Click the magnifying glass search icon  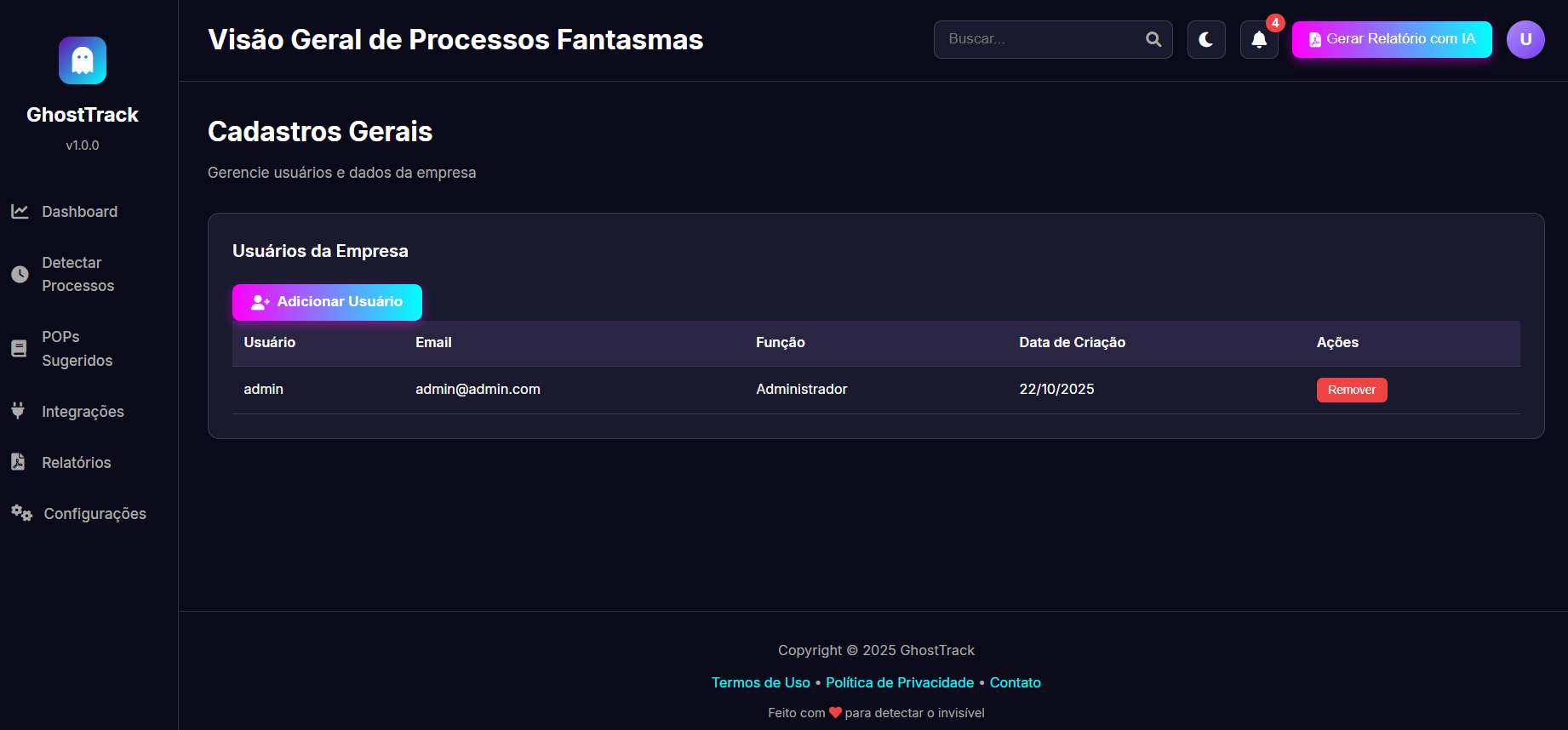click(x=1153, y=39)
